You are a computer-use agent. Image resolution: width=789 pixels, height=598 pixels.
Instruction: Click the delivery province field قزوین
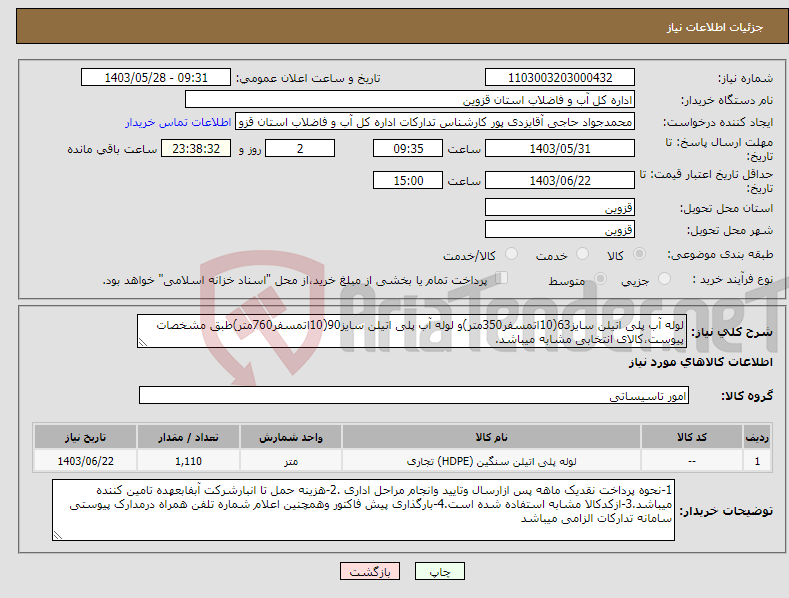pyautogui.click(x=560, y=207)
